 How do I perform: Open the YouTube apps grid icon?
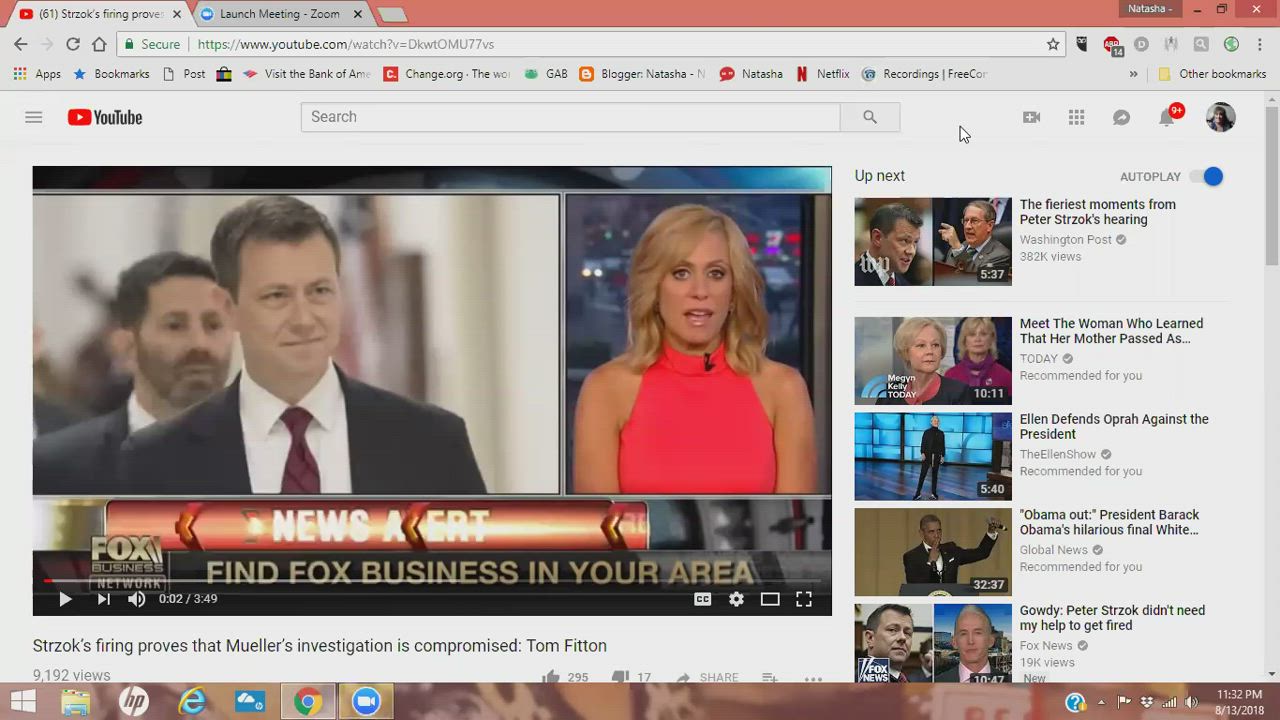[1076, 117]
